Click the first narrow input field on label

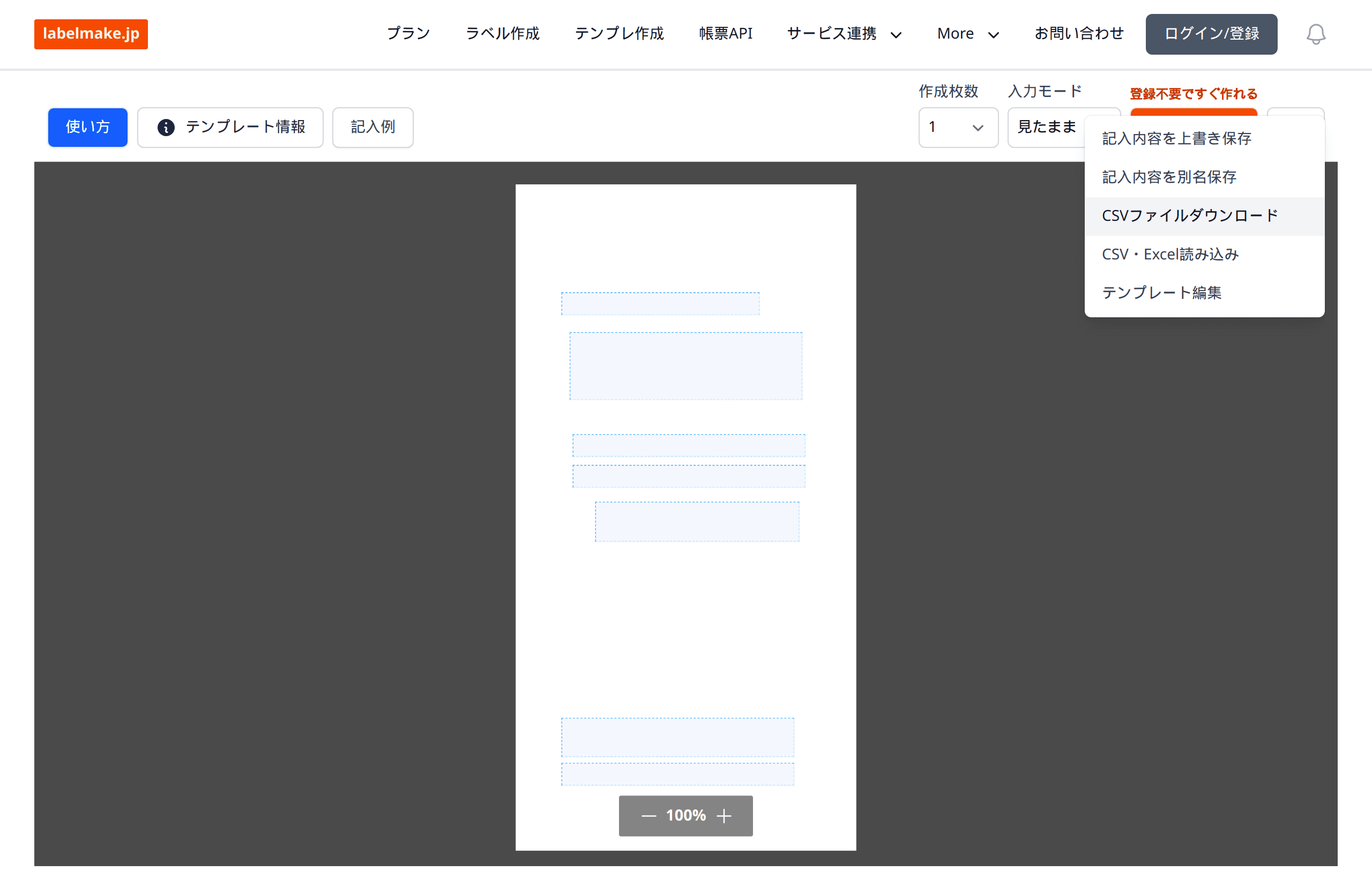660,304
